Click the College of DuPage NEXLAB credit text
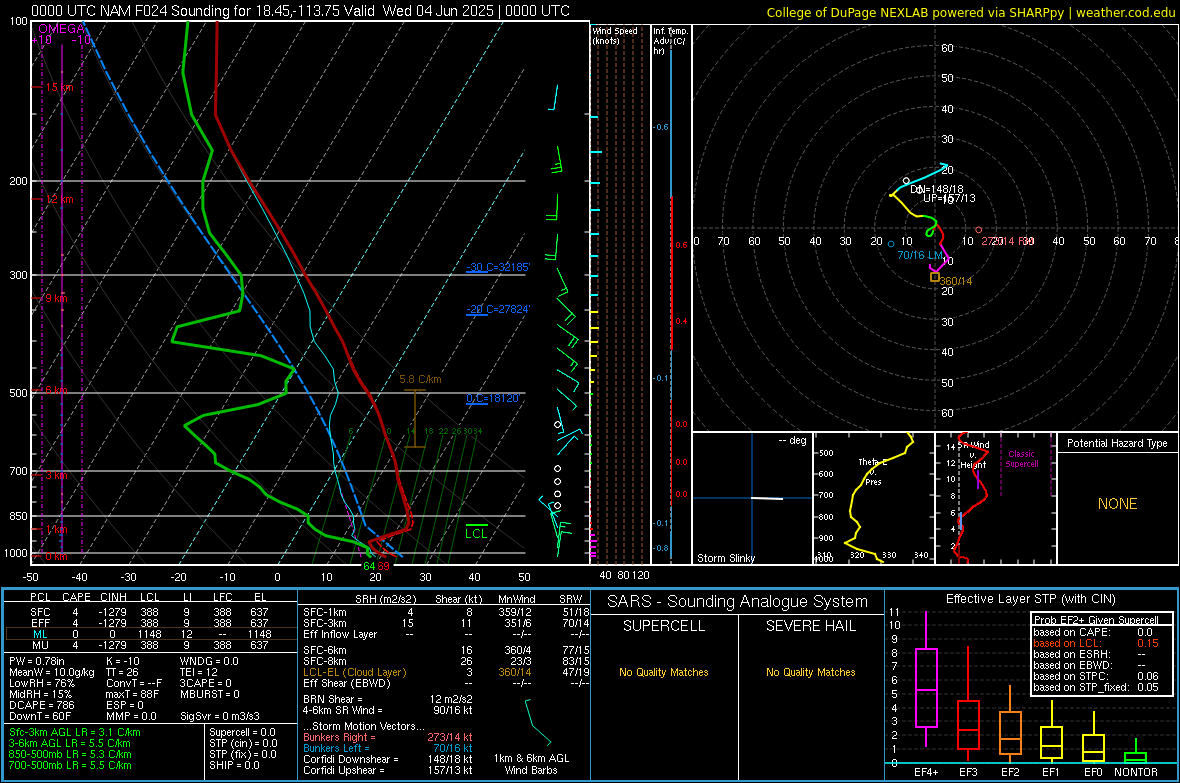This screenshot has height=783, width=1180. (970, 12)
